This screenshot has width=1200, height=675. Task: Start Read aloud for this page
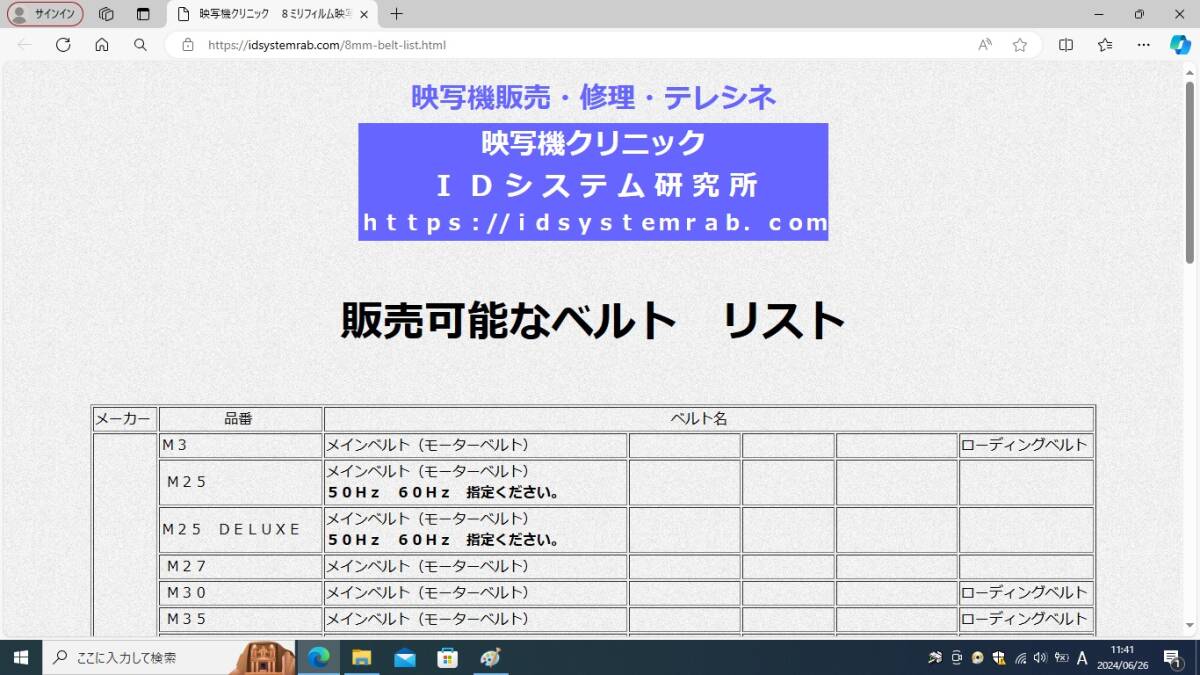(984, 45)
